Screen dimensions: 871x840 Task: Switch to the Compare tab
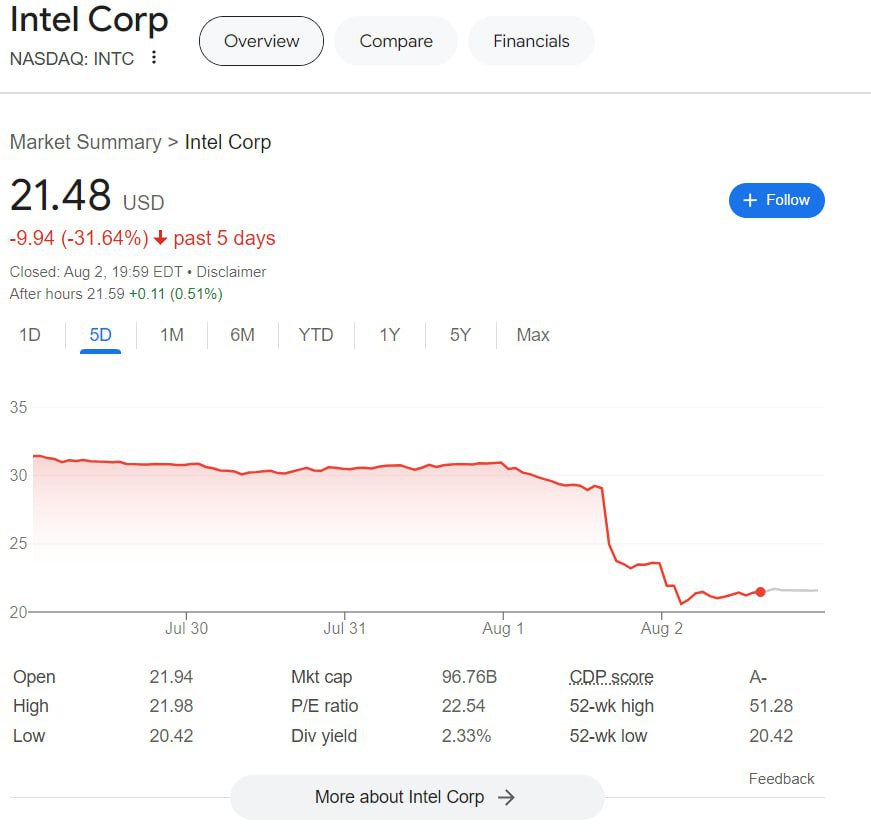click(x=396, y=41)
